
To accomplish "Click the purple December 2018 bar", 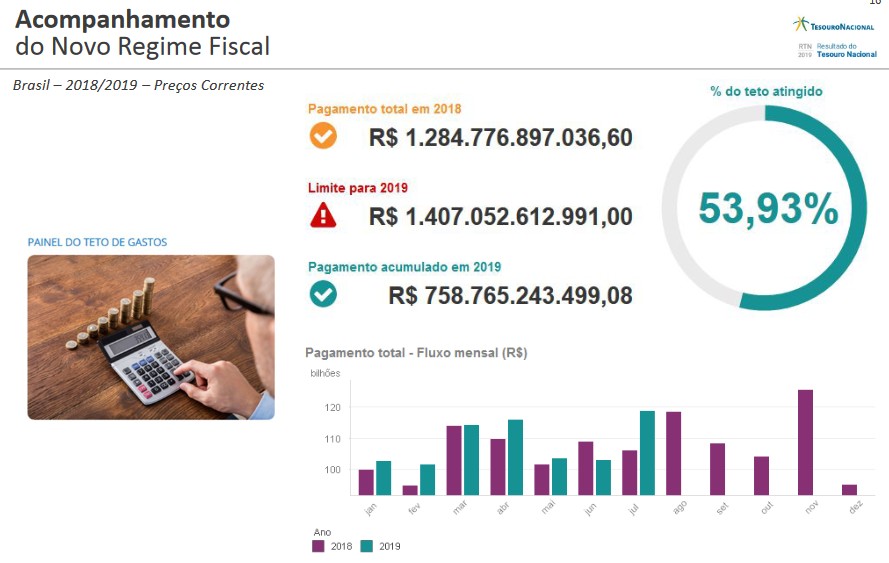I will pyautogui.click(x=849, y=490).
